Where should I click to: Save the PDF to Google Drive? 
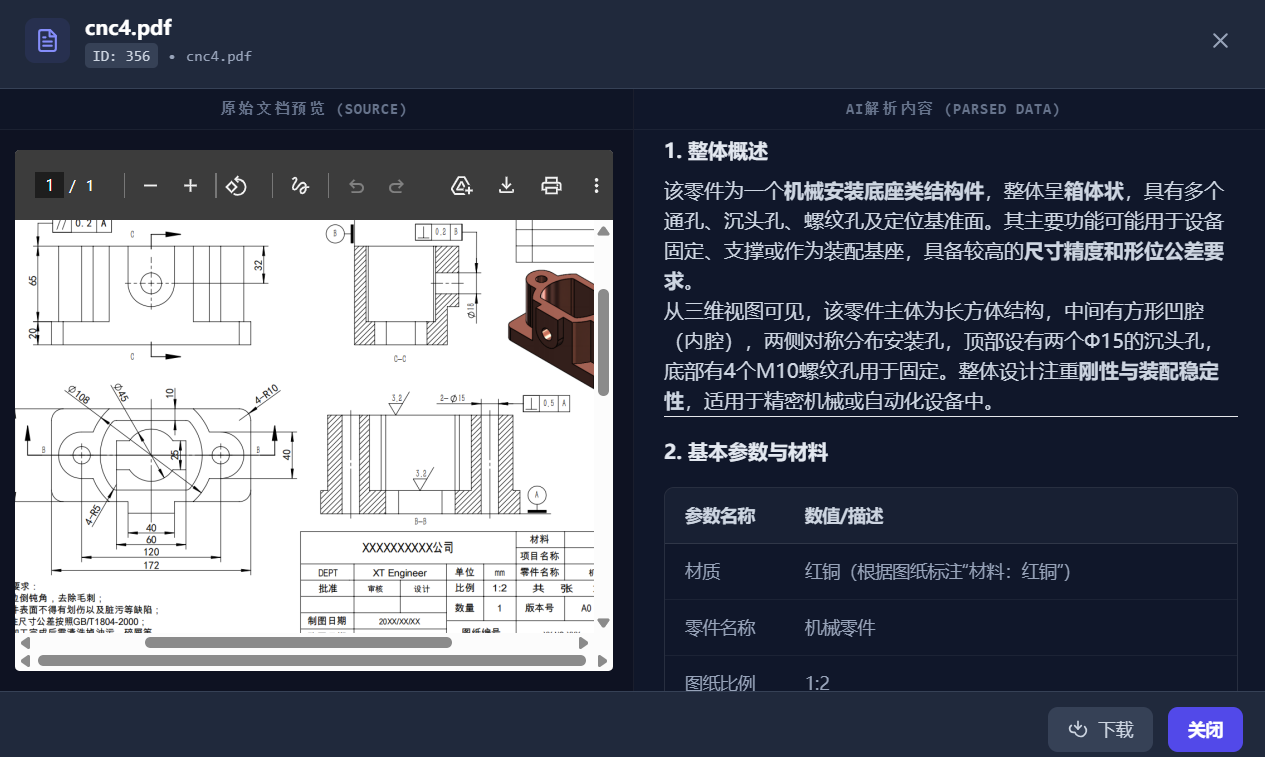pyautogui.click(x=461, y=186)
